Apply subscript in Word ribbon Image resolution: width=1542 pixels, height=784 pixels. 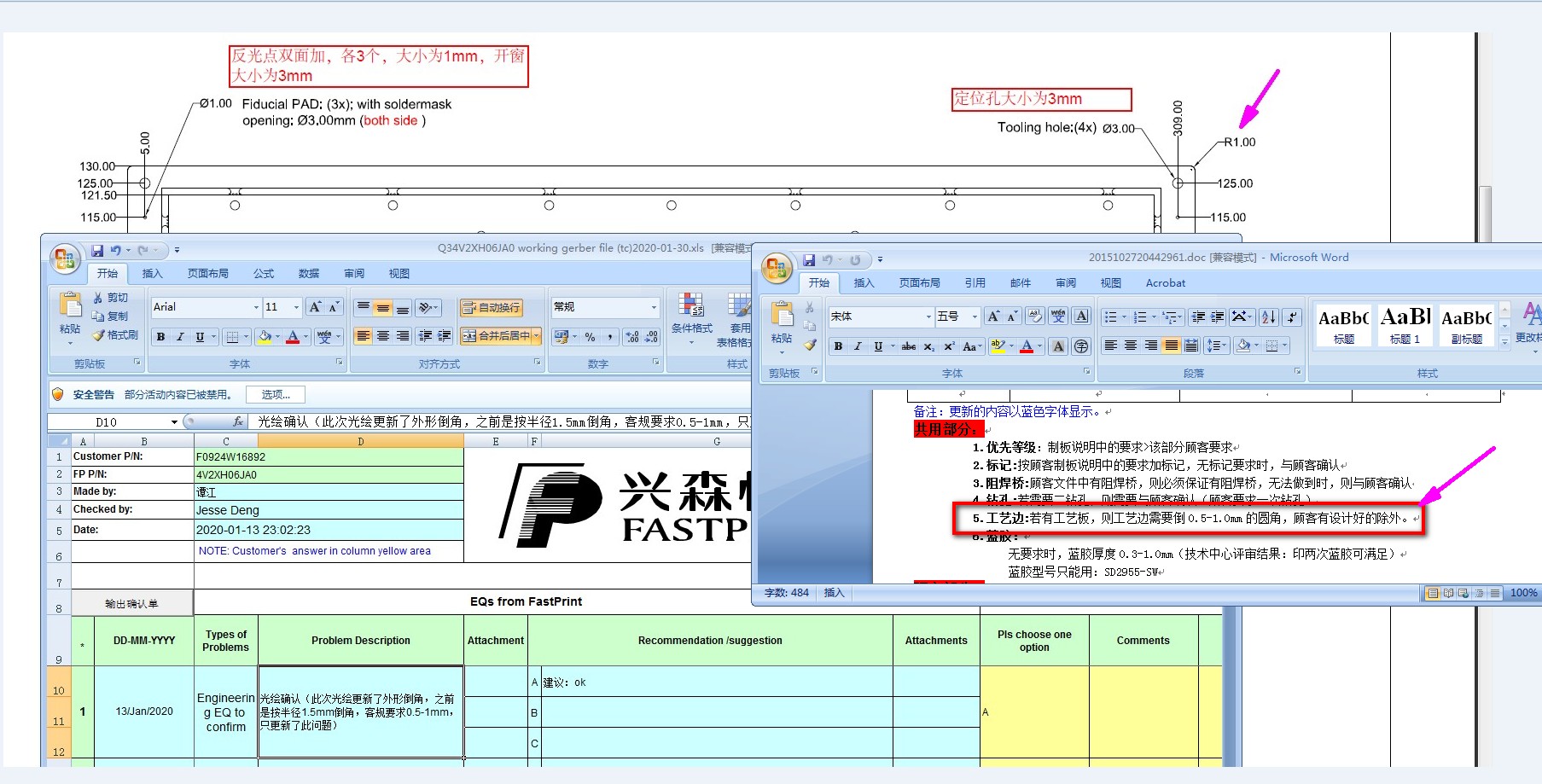[929, 346]
